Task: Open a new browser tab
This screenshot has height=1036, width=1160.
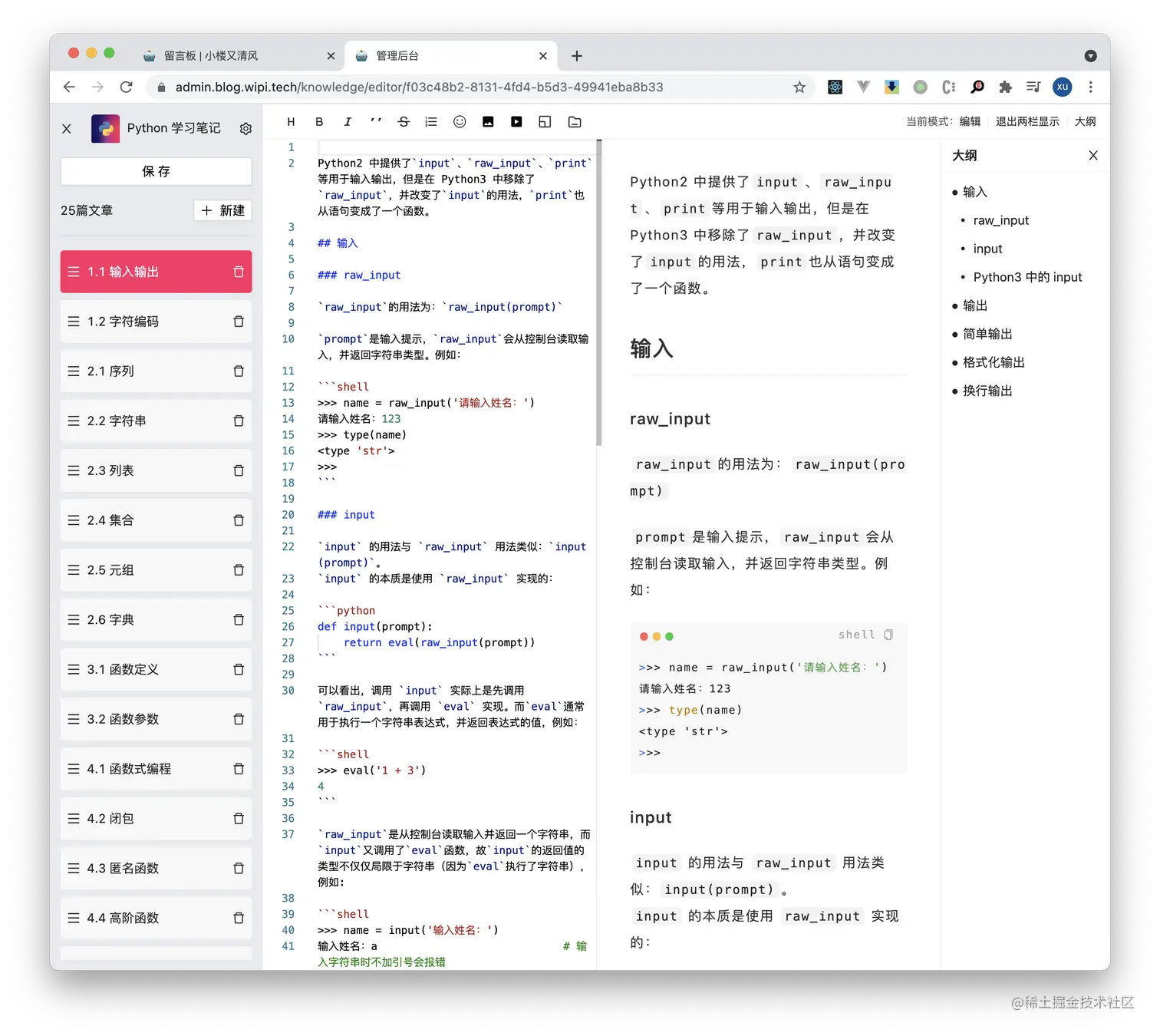Action: click(x=577, y=56)
